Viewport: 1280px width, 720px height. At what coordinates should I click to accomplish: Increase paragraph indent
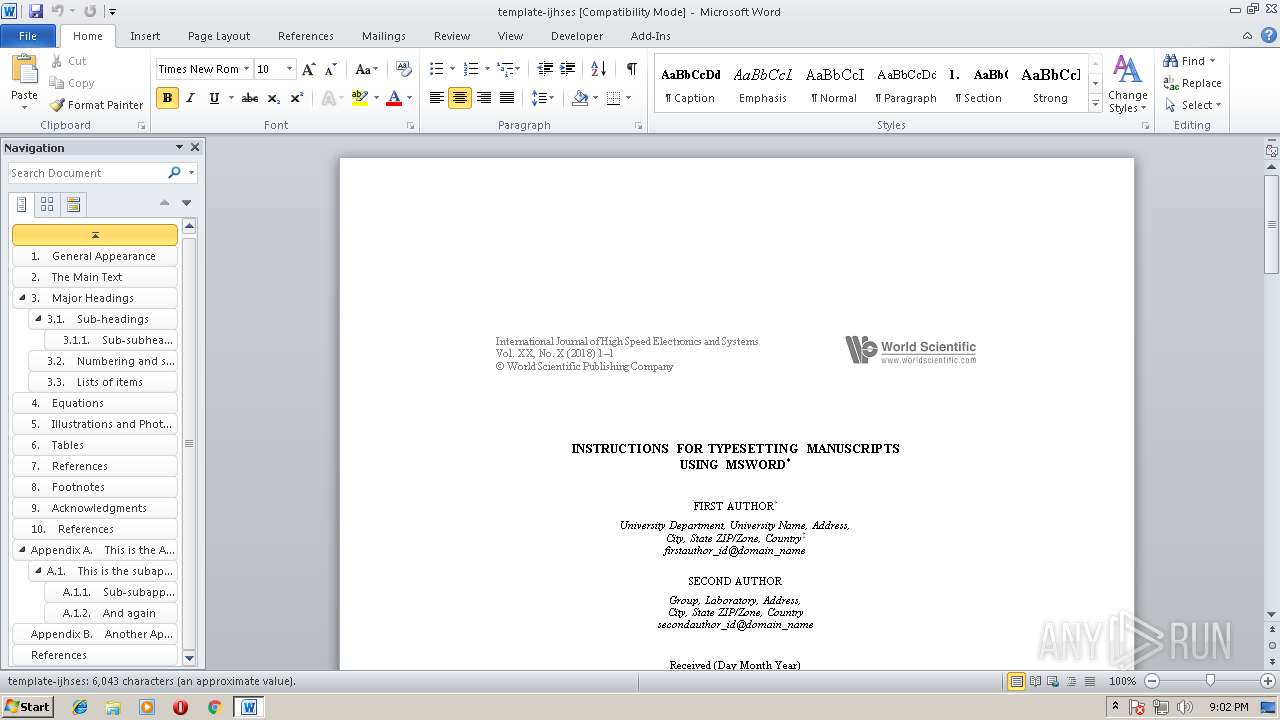[x=567, y=69]
